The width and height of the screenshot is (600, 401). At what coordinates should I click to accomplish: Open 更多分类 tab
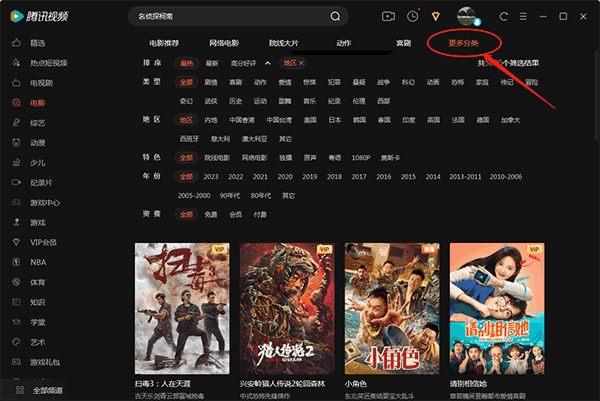click(x=463, y=43)
